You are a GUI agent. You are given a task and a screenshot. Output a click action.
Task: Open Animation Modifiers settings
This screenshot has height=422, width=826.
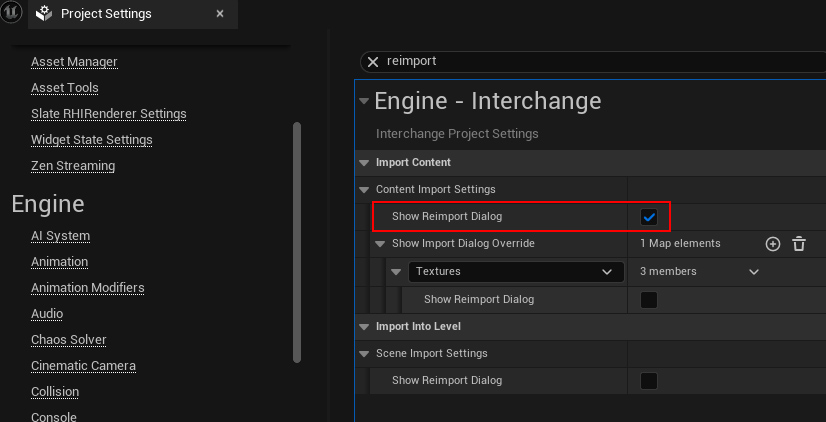(x=87, y=288)
